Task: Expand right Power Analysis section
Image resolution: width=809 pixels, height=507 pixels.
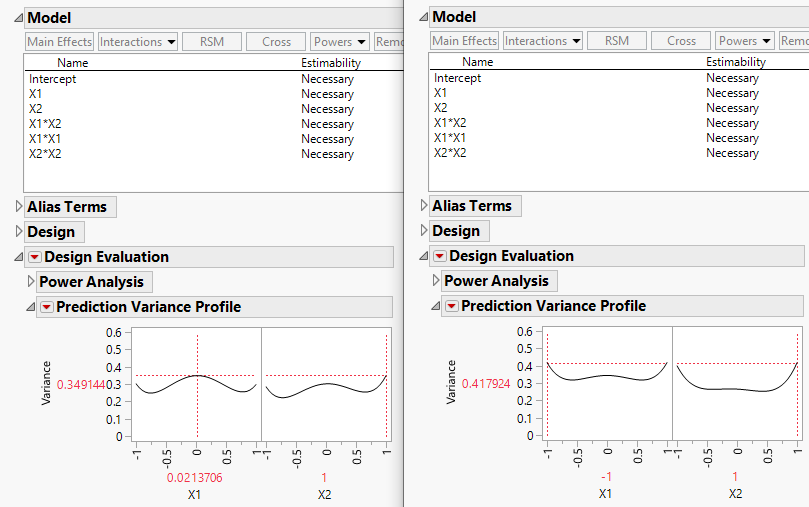Action: point(435,281)
